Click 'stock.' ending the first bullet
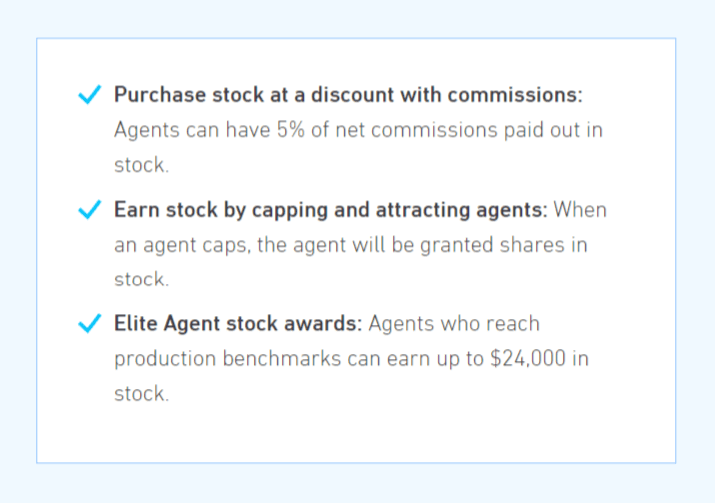This screenshot has height=503, width=715. (x=141, y=165)
